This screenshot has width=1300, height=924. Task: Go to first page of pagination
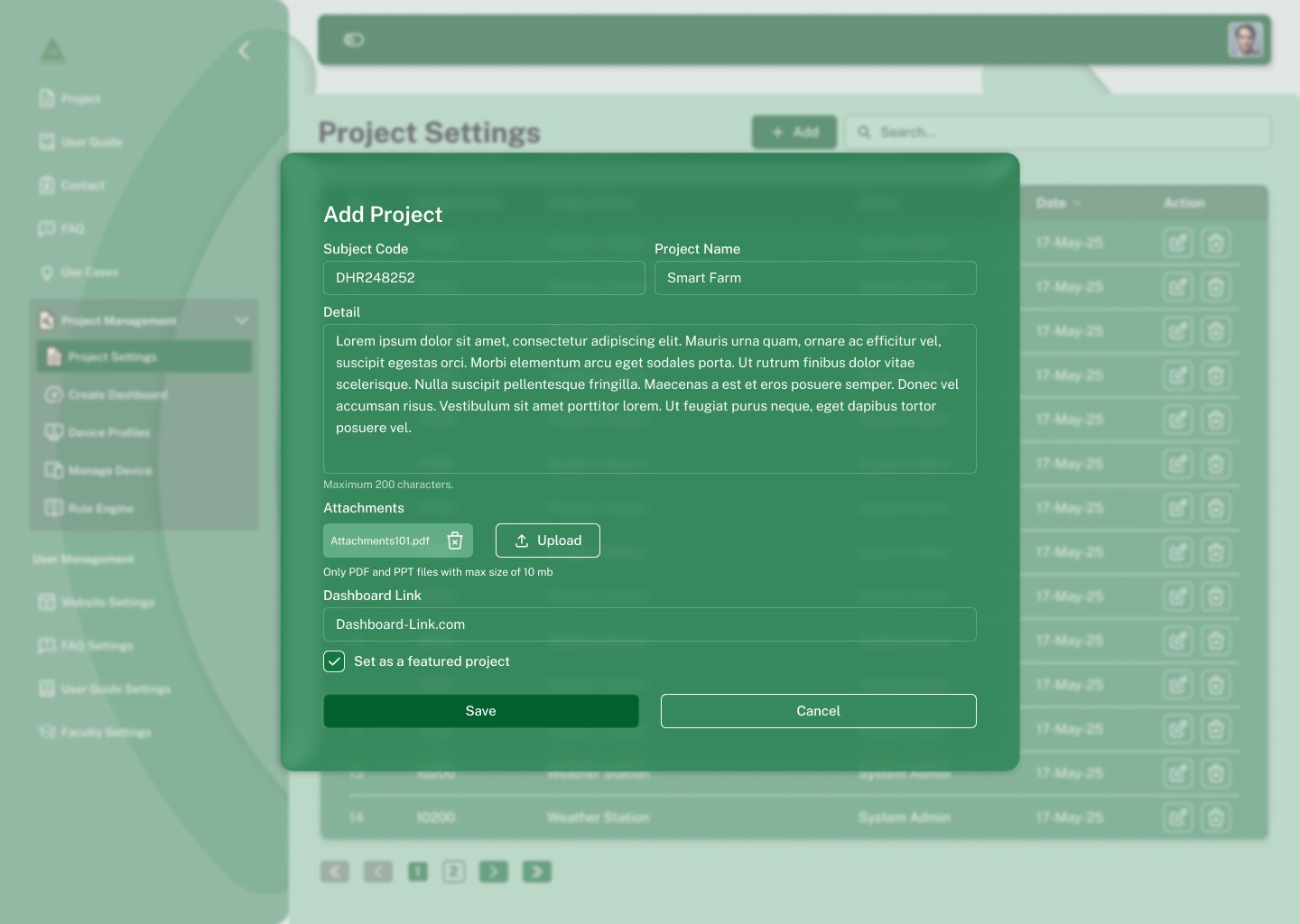click(x=334, y=871)
